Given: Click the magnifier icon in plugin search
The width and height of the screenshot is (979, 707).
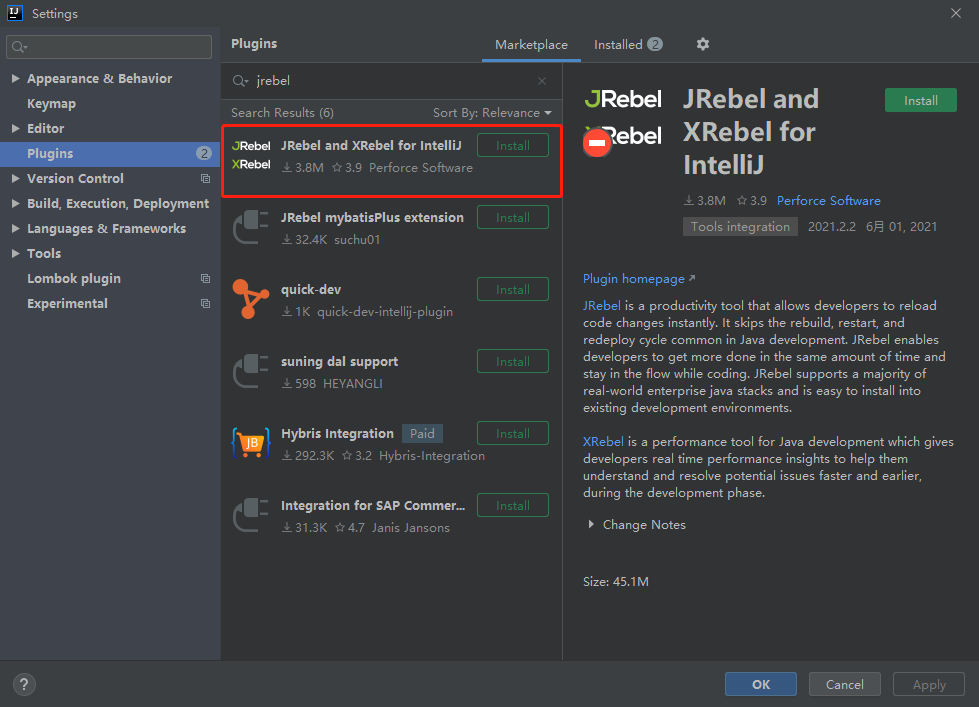Looking at the screenshot, I should coord(240,81).
